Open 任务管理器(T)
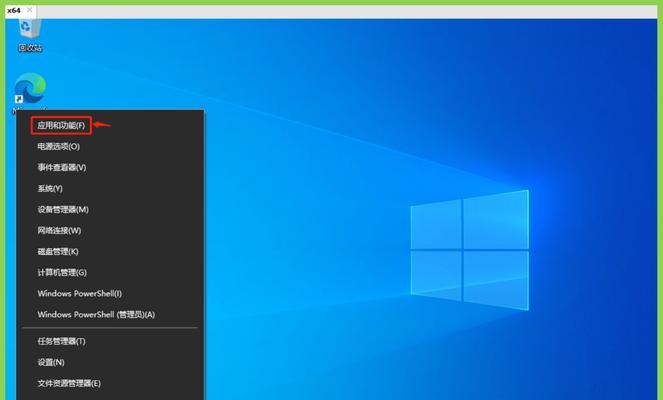663x400 pixels. (61, 341)
